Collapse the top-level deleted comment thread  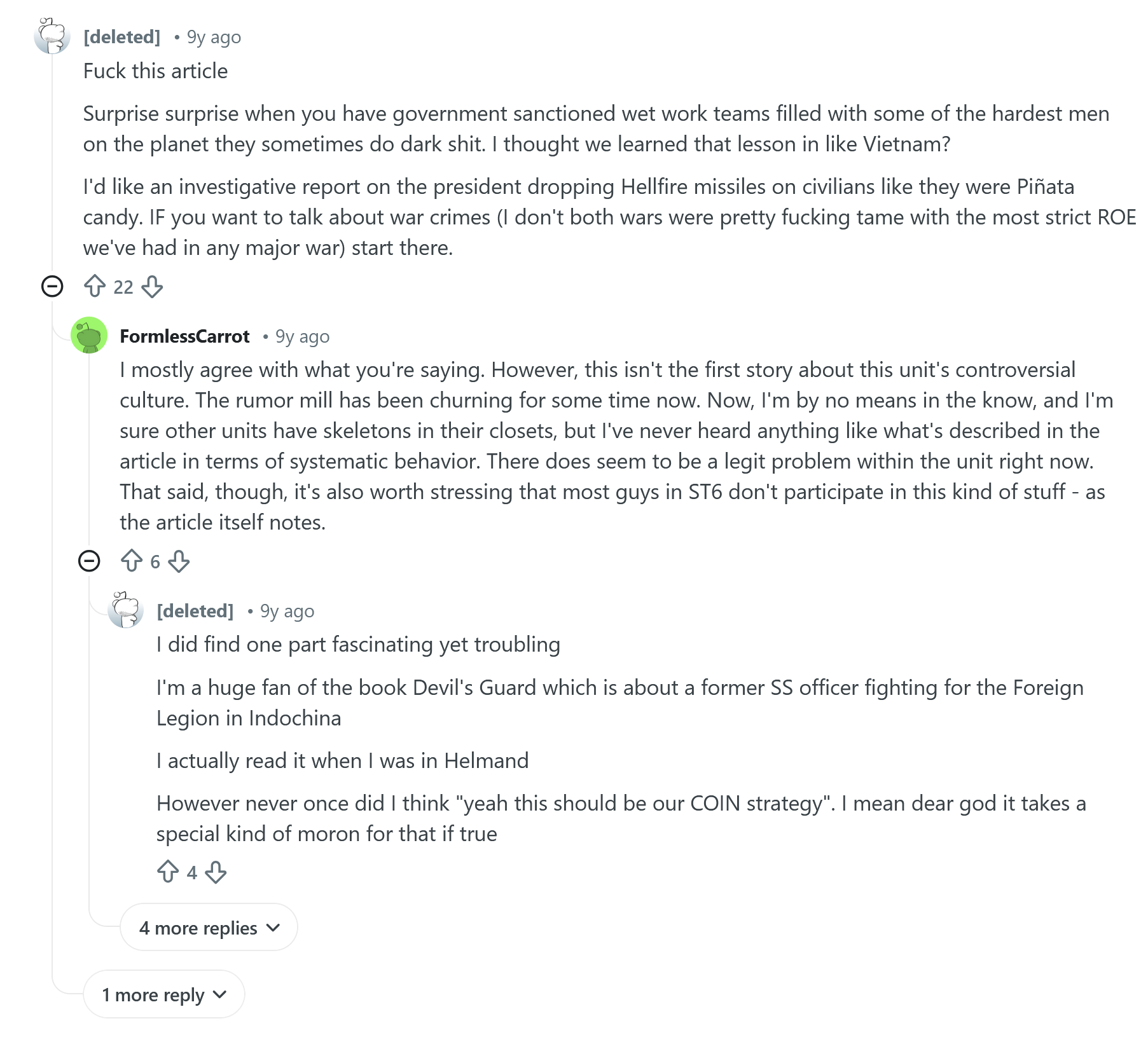tap(52, 287)
